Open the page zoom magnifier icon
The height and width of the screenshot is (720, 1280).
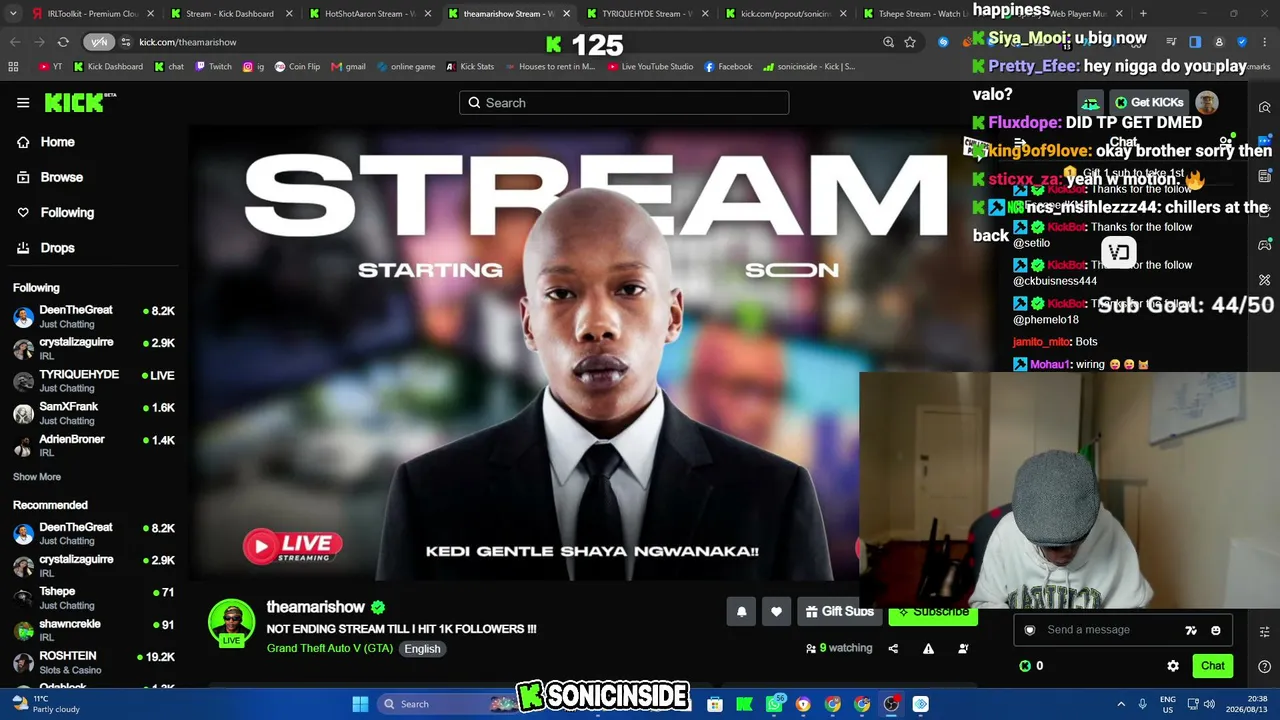(x=888, y=42)
